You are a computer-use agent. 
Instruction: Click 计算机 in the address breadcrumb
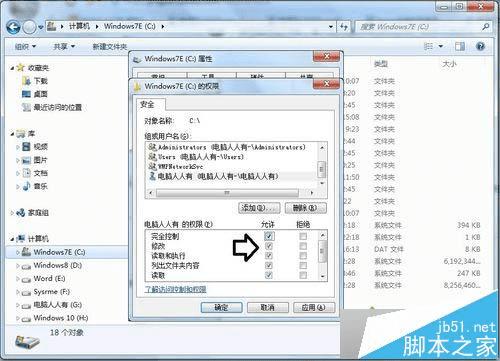(79, 26)
